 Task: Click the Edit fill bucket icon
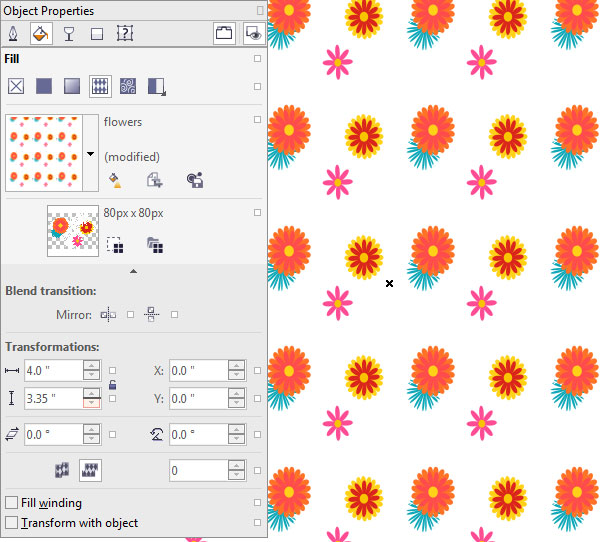(115, 180)
